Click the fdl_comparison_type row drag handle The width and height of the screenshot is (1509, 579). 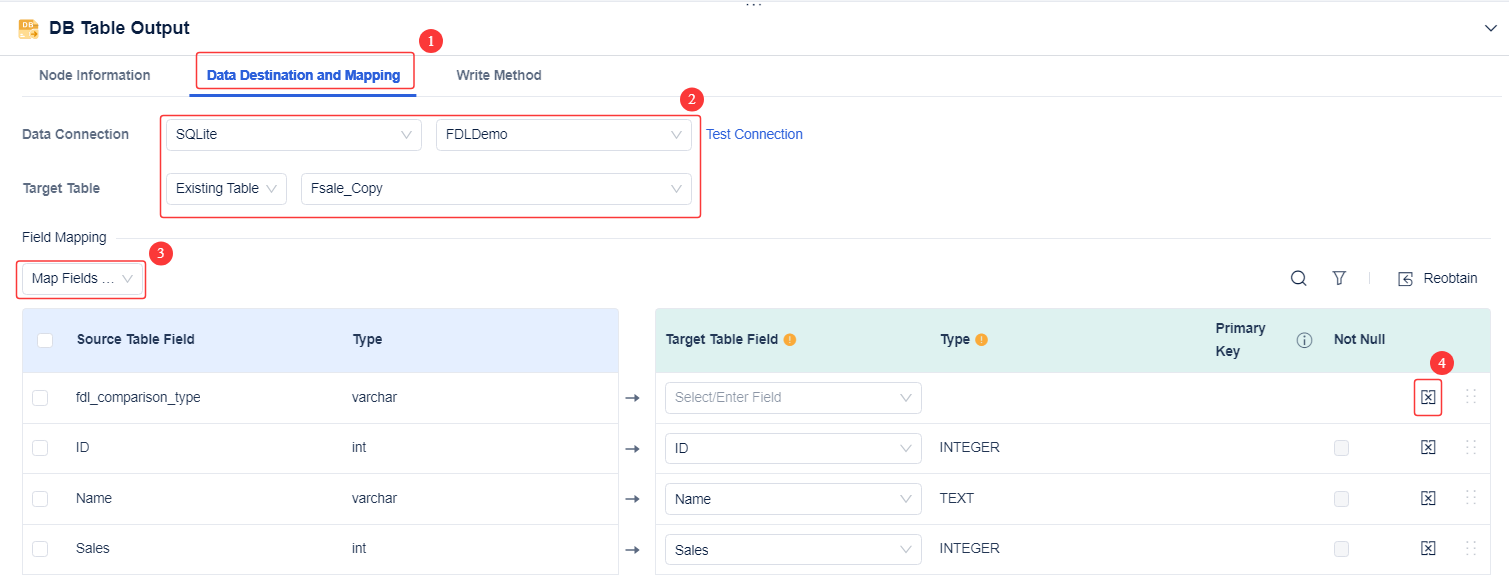(x=1470, y=396)
